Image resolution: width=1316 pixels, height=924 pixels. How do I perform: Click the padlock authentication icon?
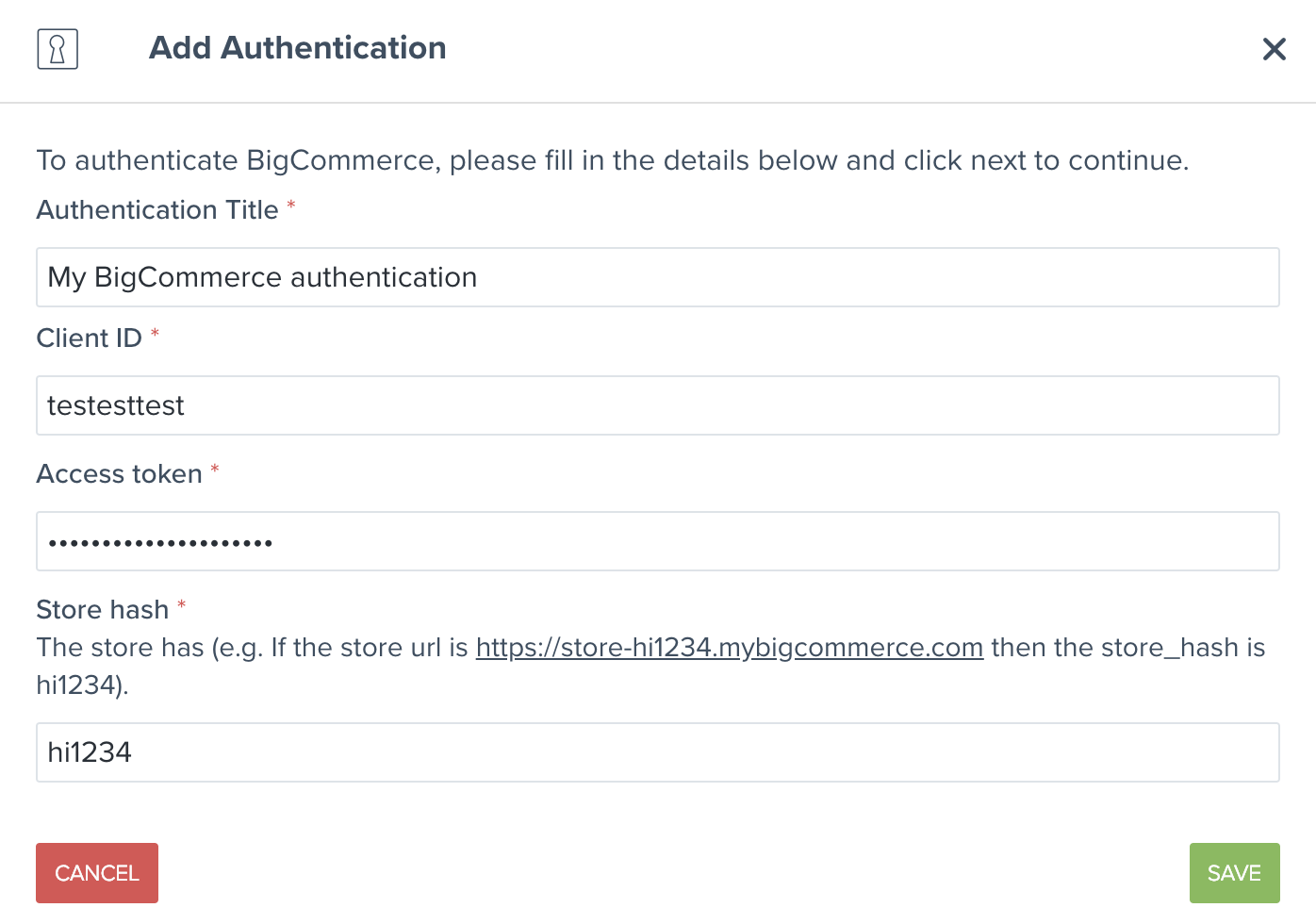[x=57, y=49]
